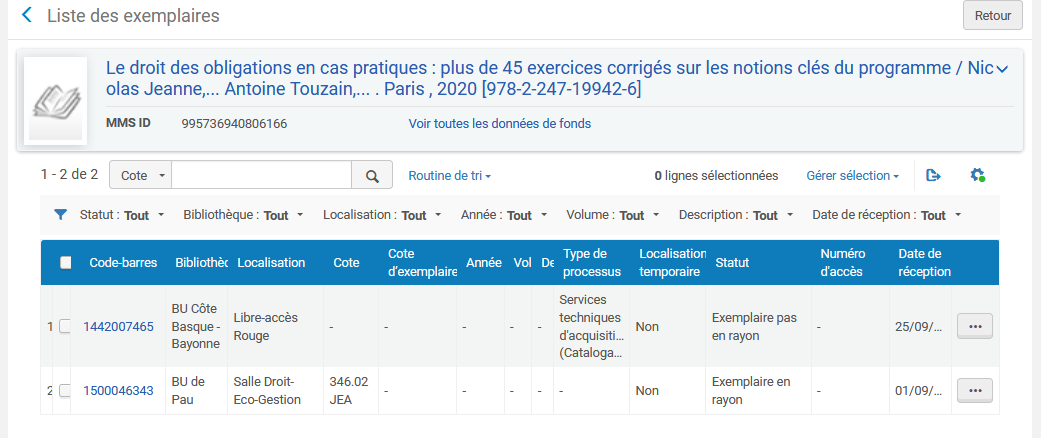The width and height of the screenshot is (1041, 438).
Task: Open the Gérer sélection menu
Action: [852, 176]
